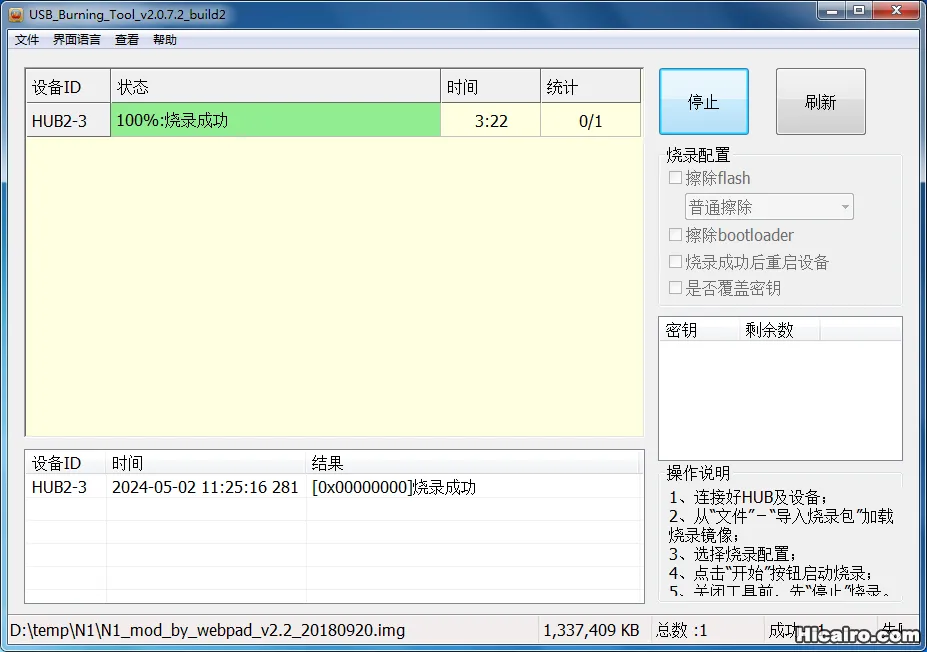Viewport: 927px width, 652px height.
Task: Click the 设备ID column header in device table
Action: click(68, 87)
